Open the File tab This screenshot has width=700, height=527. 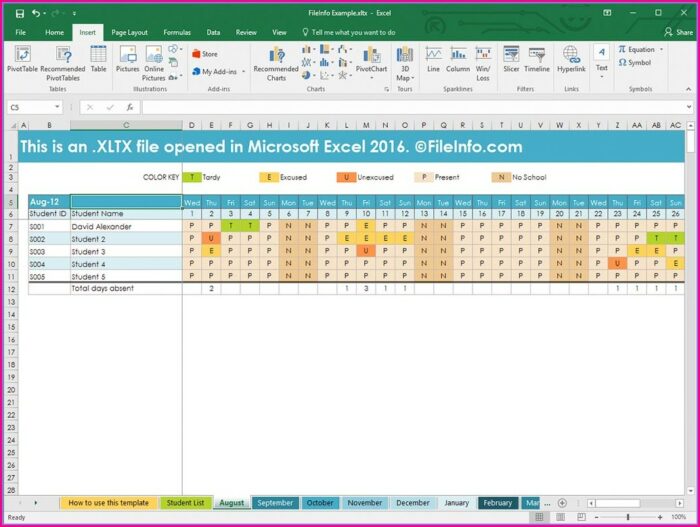21,32
